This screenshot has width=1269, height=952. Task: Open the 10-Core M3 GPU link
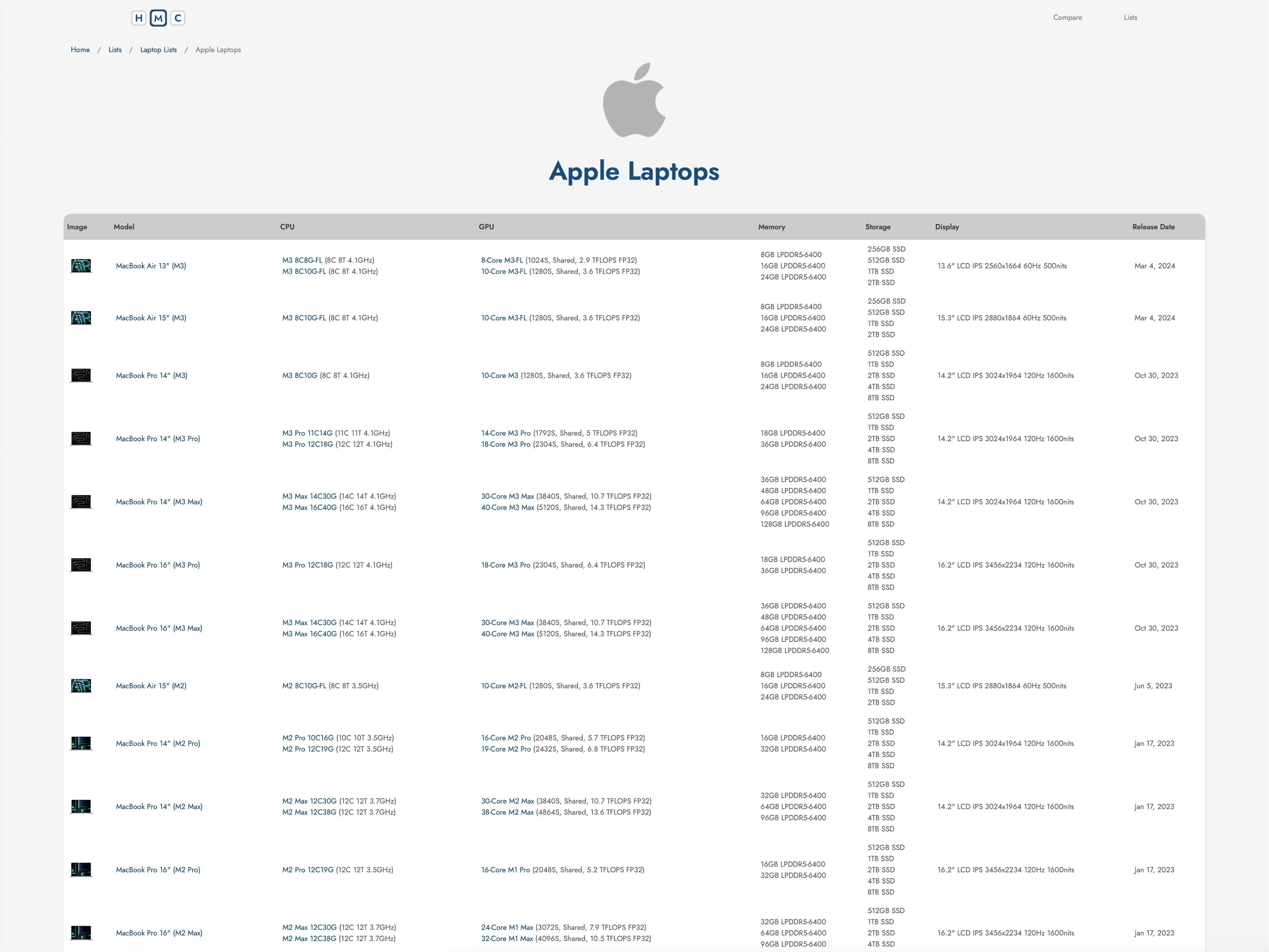pyautogui.click(x=500, y=375)
